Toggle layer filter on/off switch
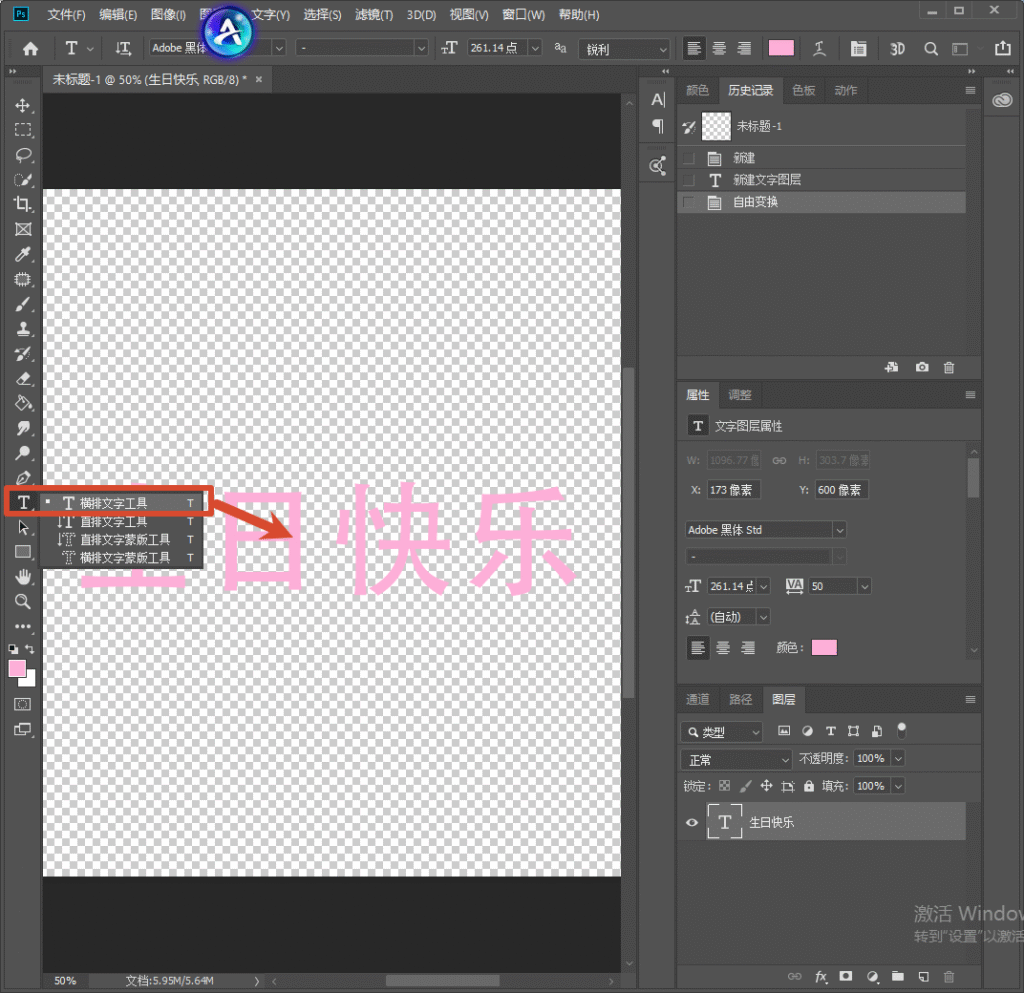Screen dimensions: 1024x993 point(901,730)
